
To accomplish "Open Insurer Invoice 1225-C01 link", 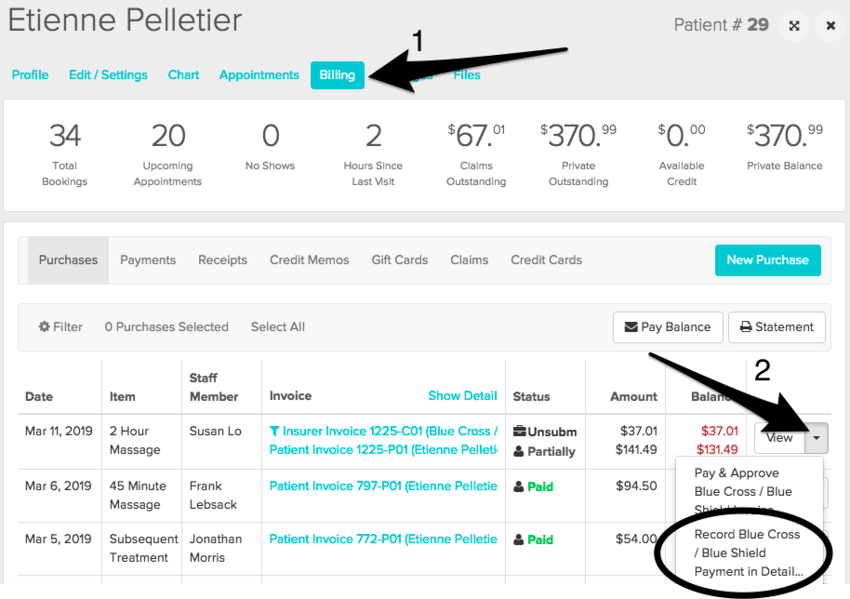I will click(385, 431).
